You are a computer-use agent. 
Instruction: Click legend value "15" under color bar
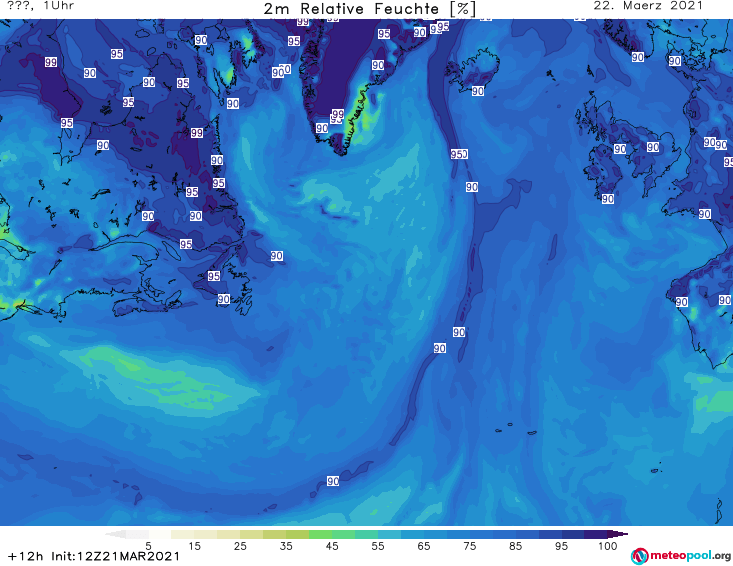click(x=194, y=546)
